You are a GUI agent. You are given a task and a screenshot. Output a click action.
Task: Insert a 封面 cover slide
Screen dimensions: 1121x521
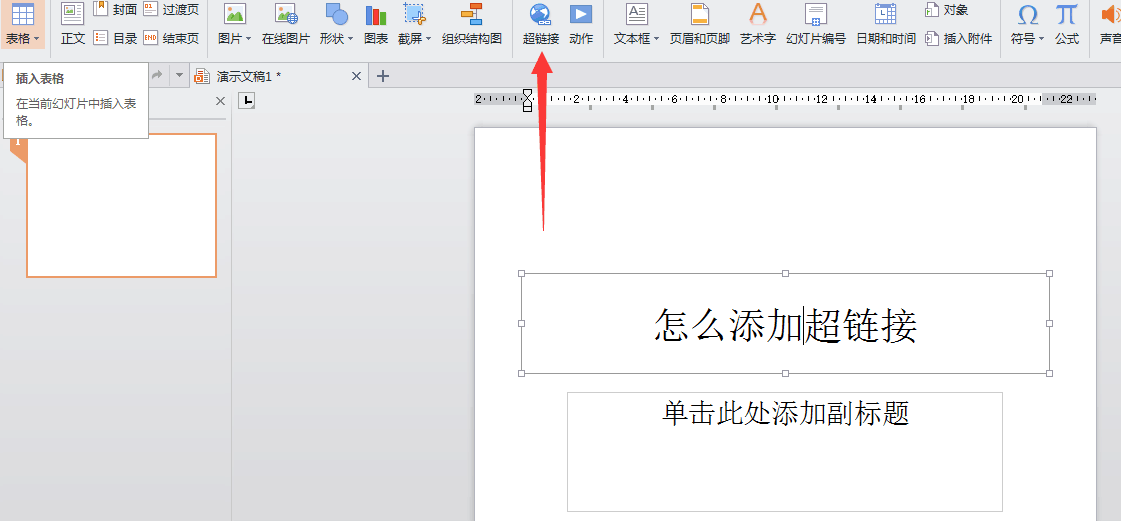[115, 9]
